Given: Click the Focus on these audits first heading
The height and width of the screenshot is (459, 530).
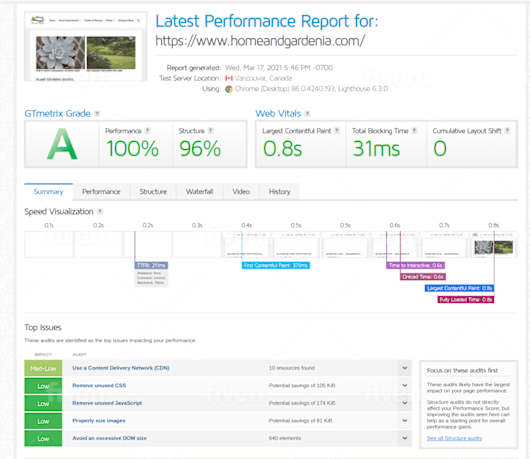Looking at the screenshot, I should click(x=462, y=370).
